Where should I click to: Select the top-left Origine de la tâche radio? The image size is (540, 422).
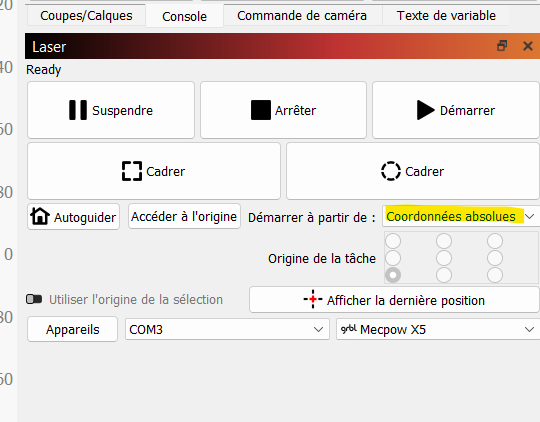(x=393, y=241)
